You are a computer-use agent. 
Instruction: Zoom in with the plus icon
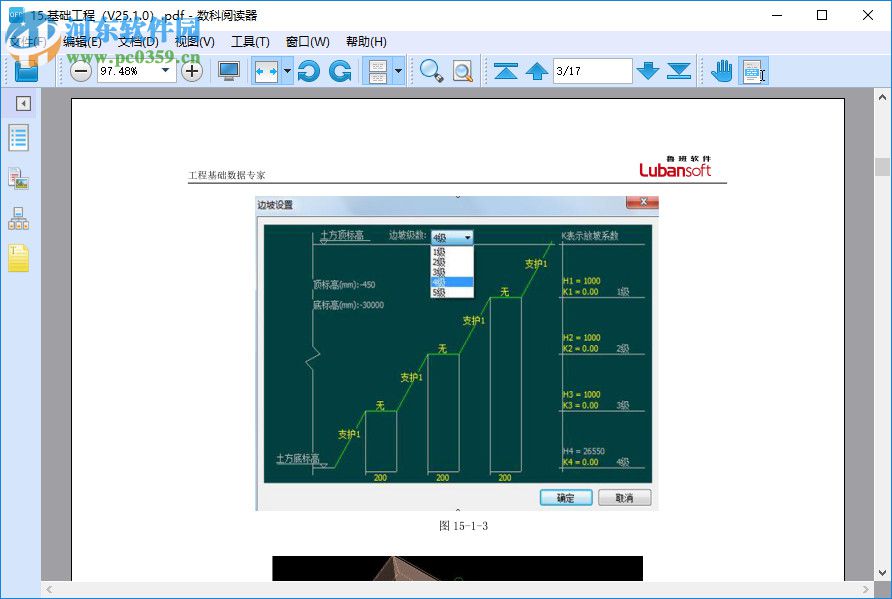pos(191,71)
